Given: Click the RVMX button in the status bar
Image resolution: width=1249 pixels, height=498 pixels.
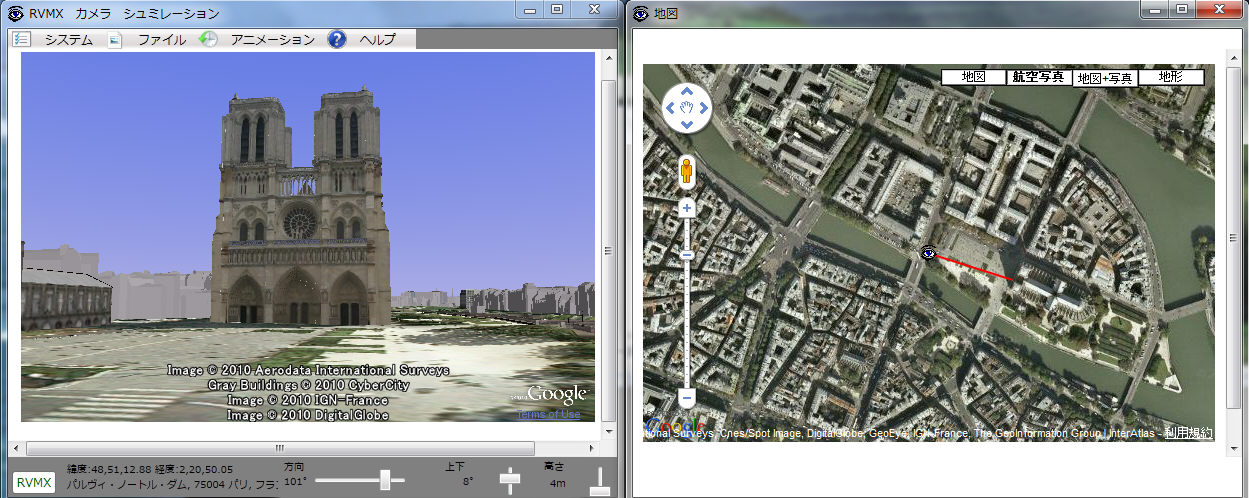Looking at the screenshot, I should click(34, 483).
